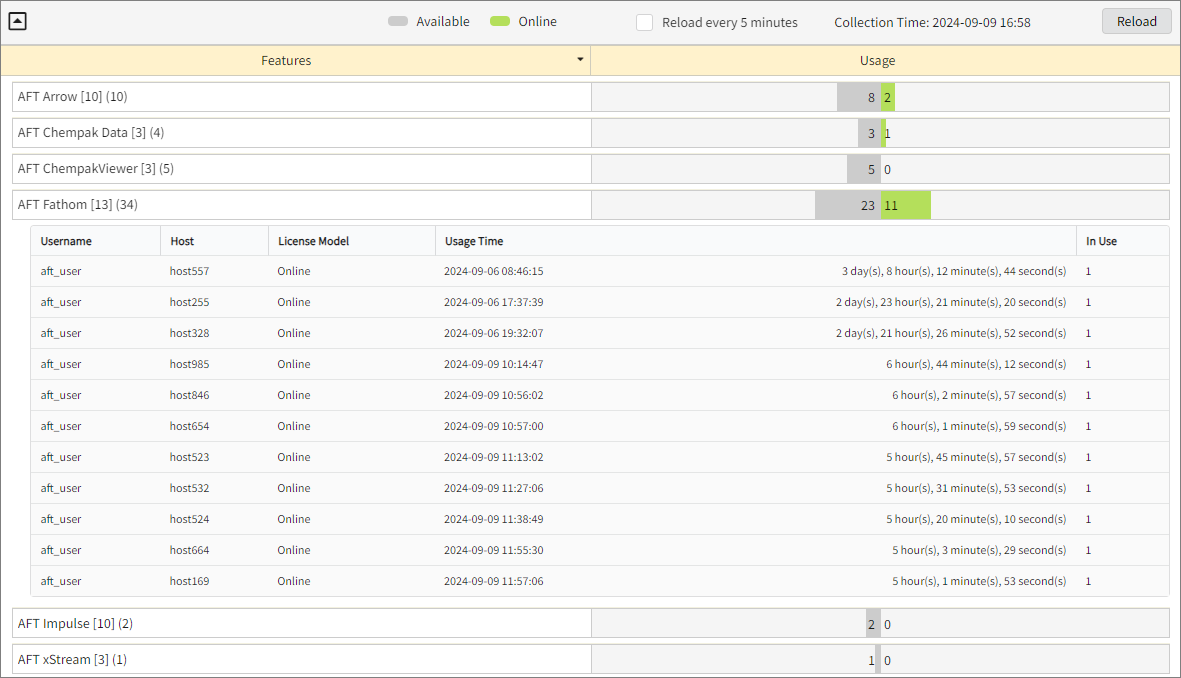Click the Online legend indicator
1181x678 pixels.
point(498,20)
